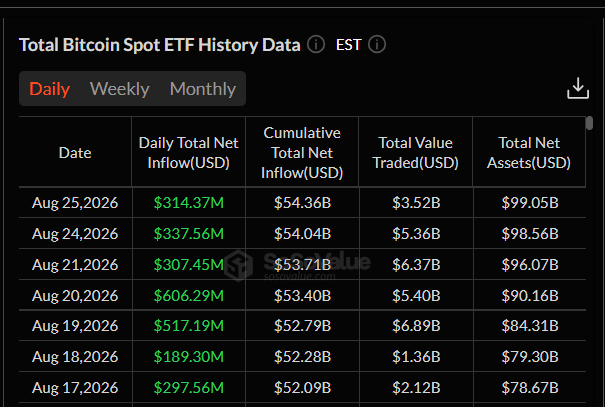Click the EST timezone label
The height and width of the screenshot is (407, 605).
[x=348, y=45]
